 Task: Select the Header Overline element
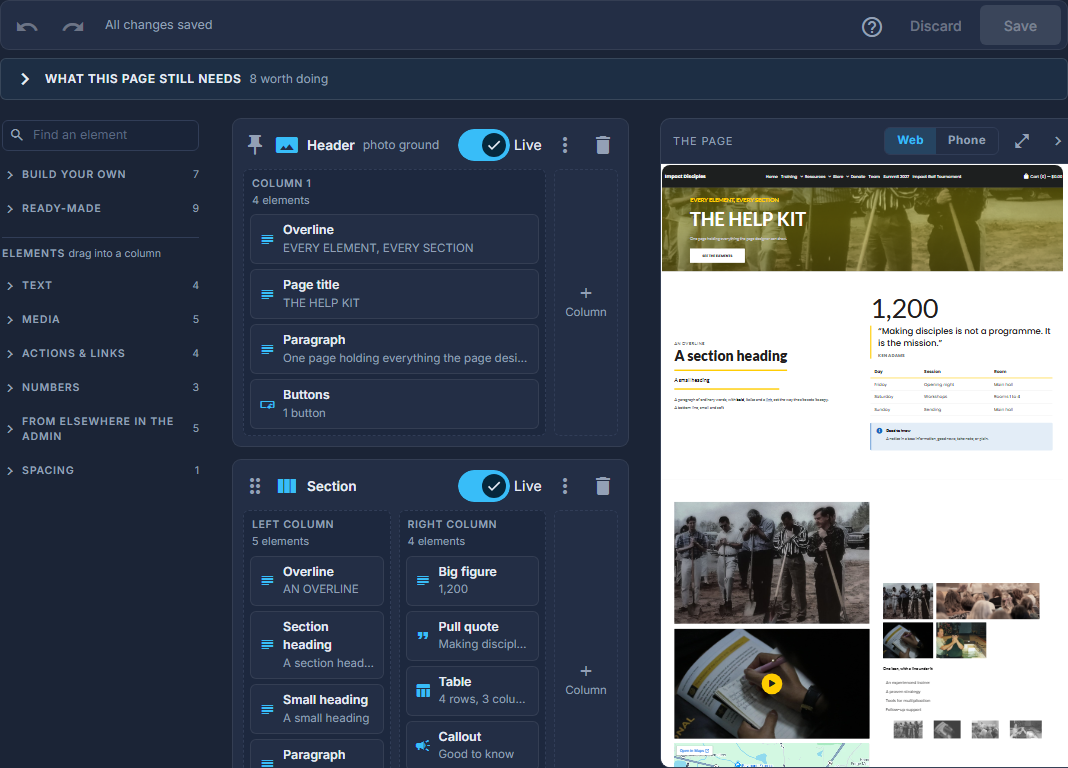pyautogui.click(x=394, y=239)
